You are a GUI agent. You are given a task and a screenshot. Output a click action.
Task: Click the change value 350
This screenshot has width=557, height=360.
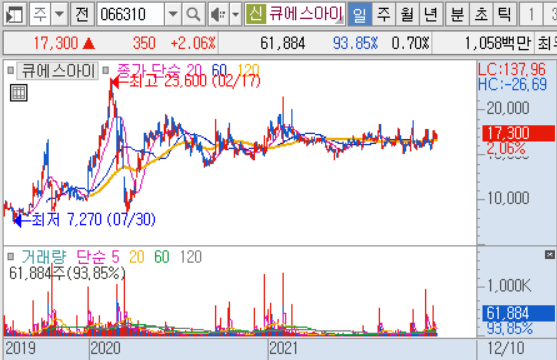tap(144, 43)
